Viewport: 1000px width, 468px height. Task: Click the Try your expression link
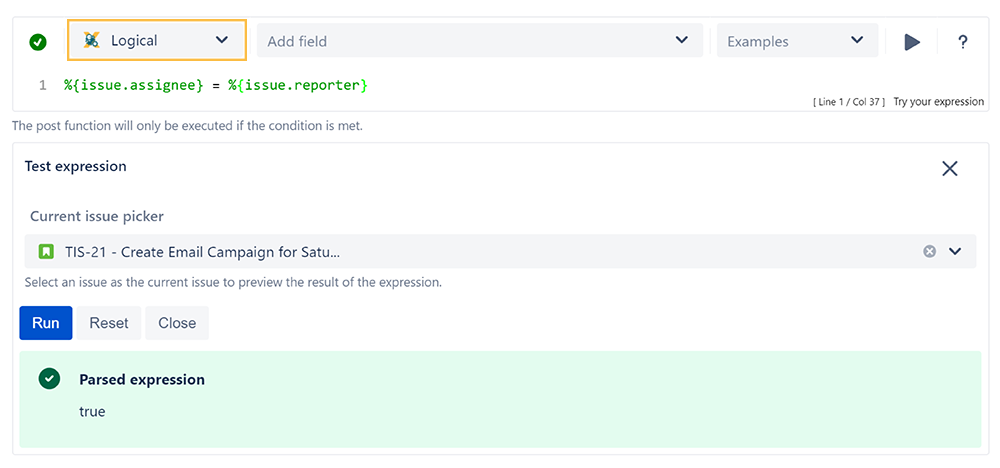pyautogui.click(x=938, y=101)
